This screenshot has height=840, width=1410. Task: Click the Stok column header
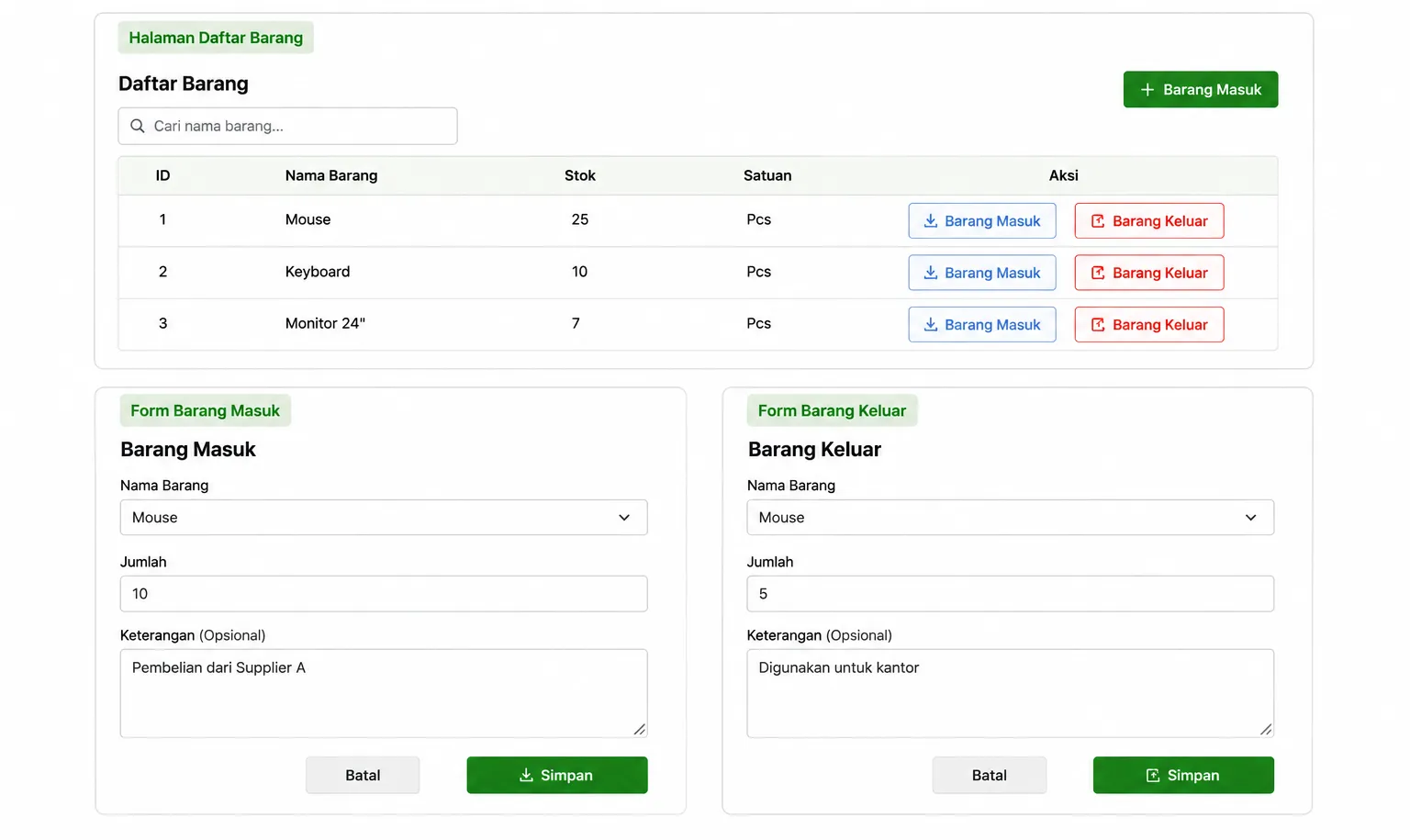click(580, 175)
